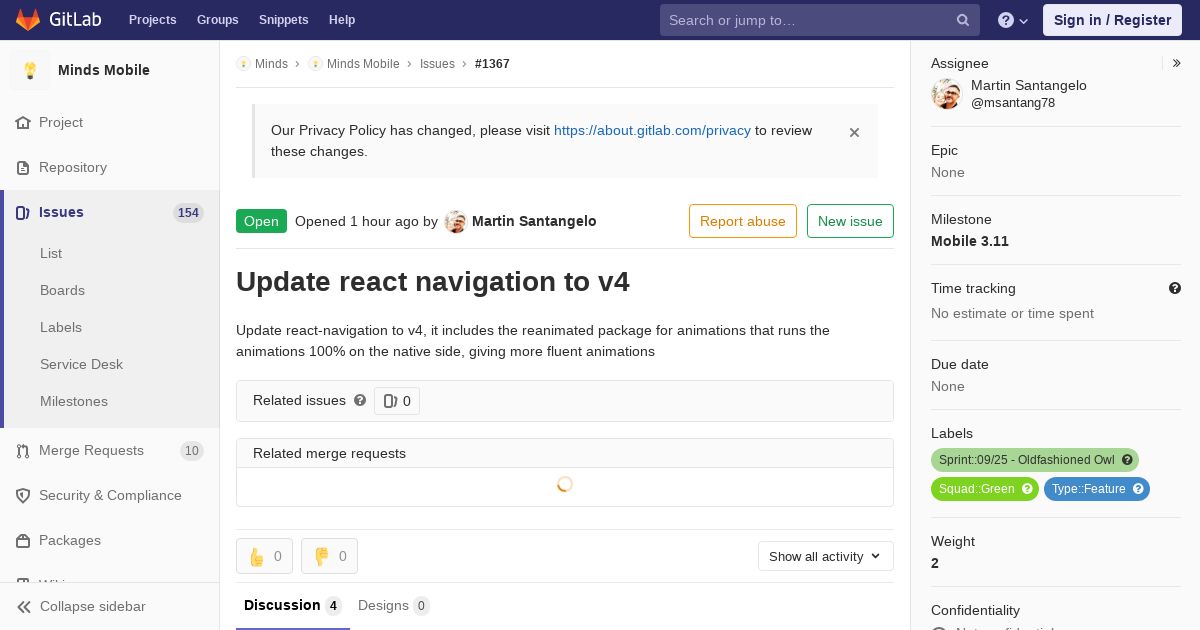This screenshot has width=1200, height=630.
Task: Collapse sidebar using the double-chevron icon
Action: [x=24, y=606]
